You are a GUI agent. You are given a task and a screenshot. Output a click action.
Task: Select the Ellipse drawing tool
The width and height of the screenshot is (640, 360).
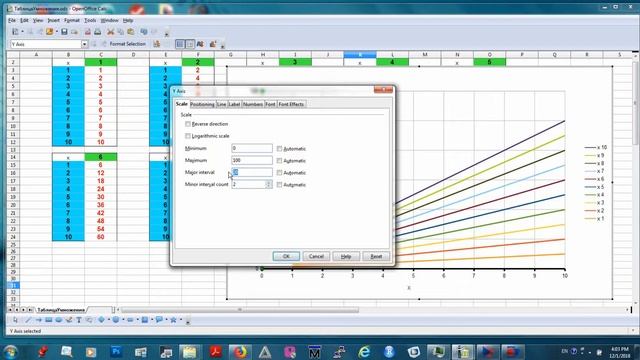tap(59, 320)
